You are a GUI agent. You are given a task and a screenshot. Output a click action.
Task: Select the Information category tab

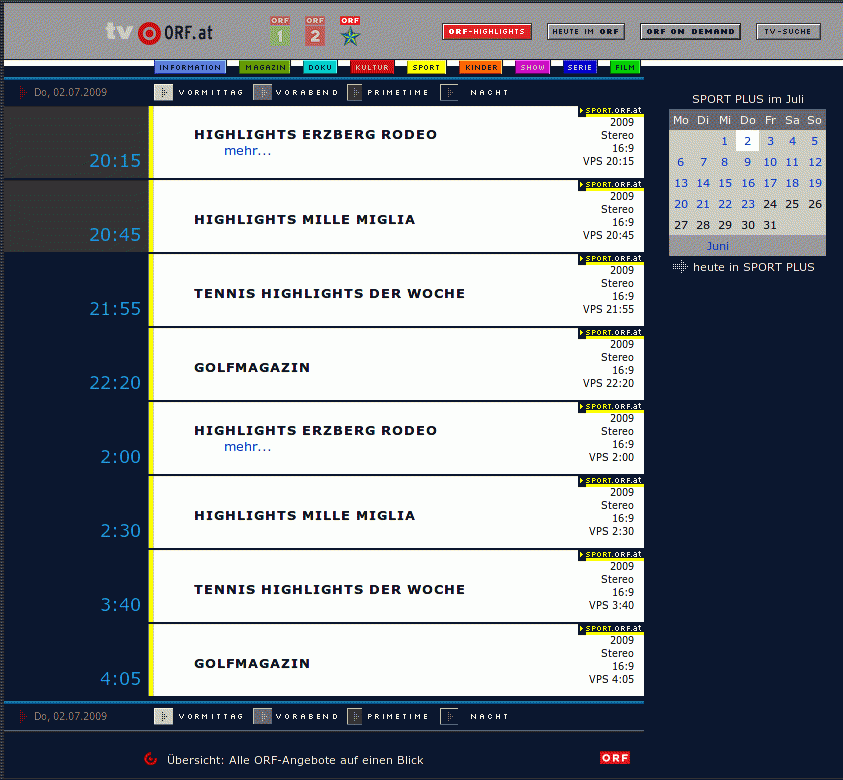point(190,67)
